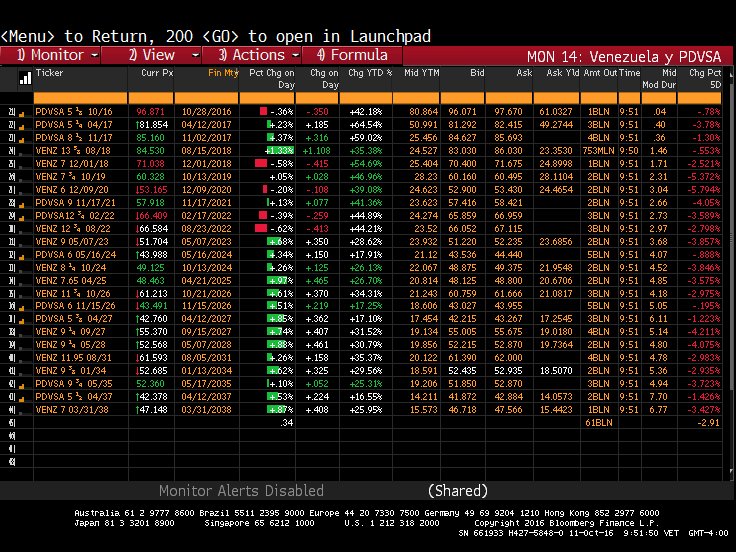Select the VENZ 7 03/31/38 ticker

pos(72,410)
